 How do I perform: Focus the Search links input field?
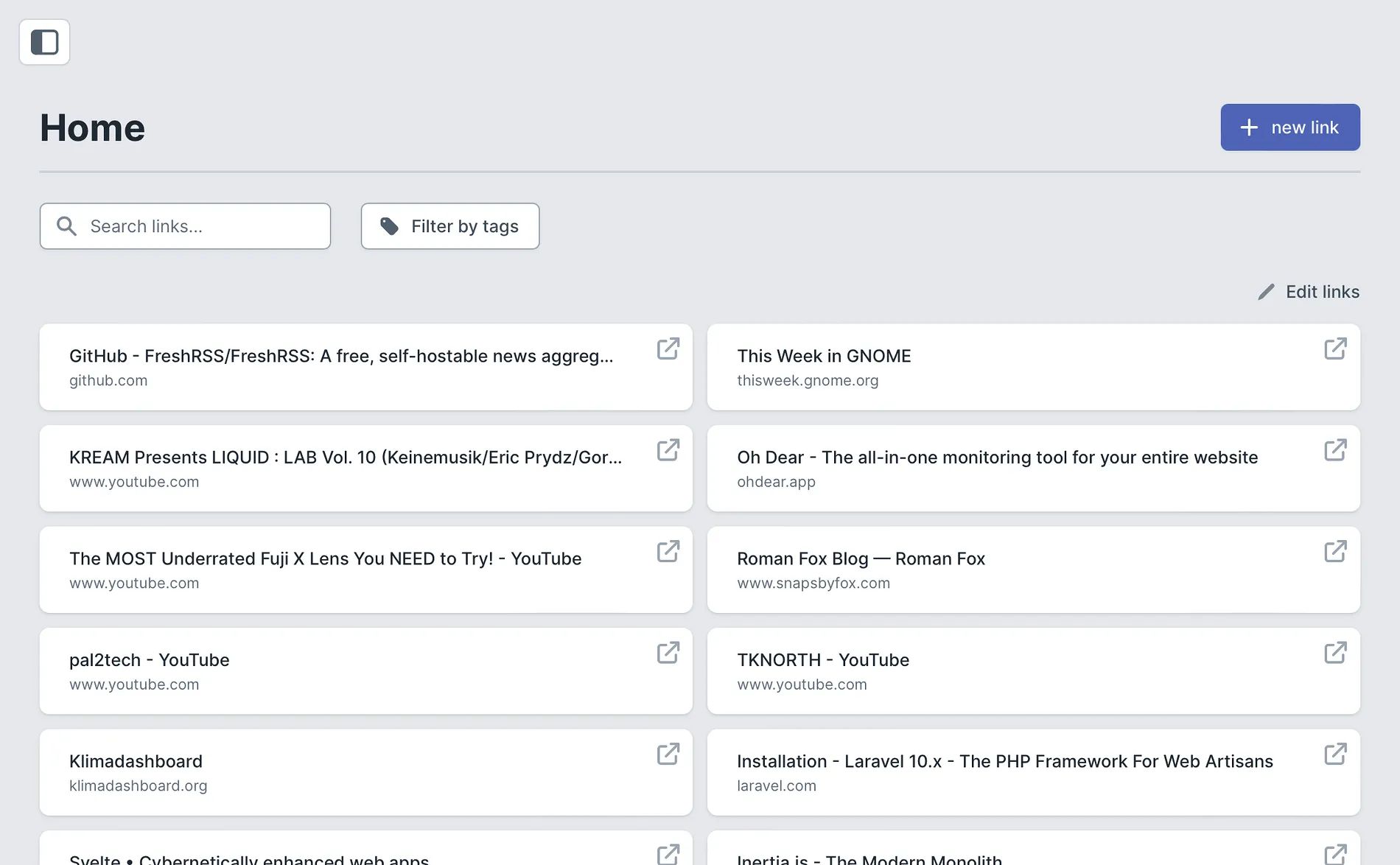(185, 226)
